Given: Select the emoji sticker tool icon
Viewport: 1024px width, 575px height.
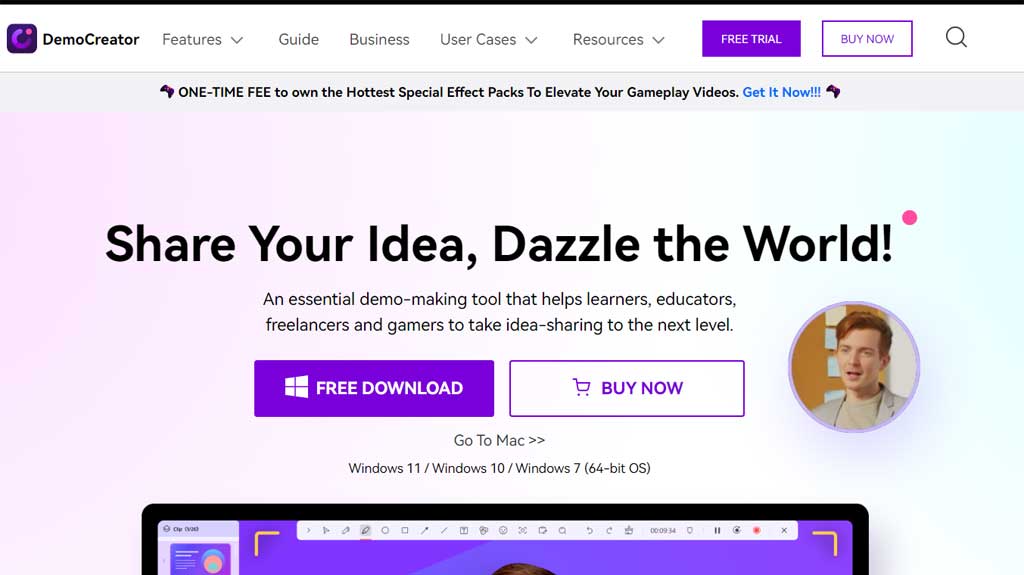Looking at the screenshot, I should pos(503,531).
